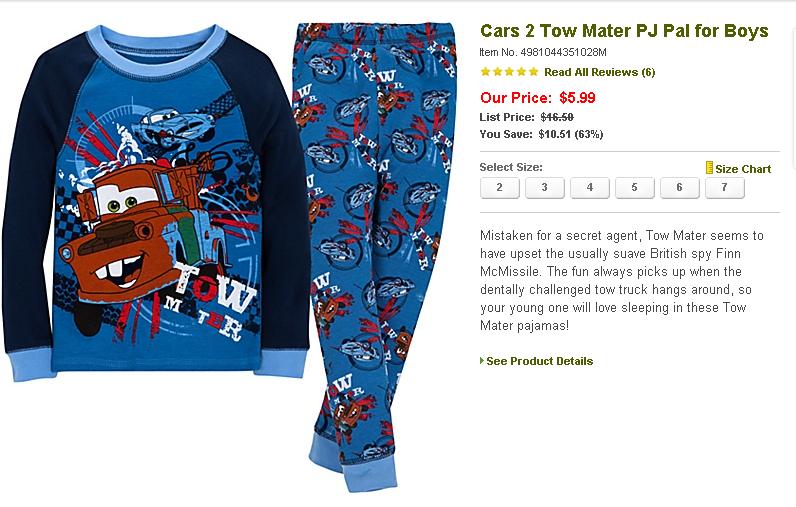Click the fifth yellow rating star

[x=533, y=72]
